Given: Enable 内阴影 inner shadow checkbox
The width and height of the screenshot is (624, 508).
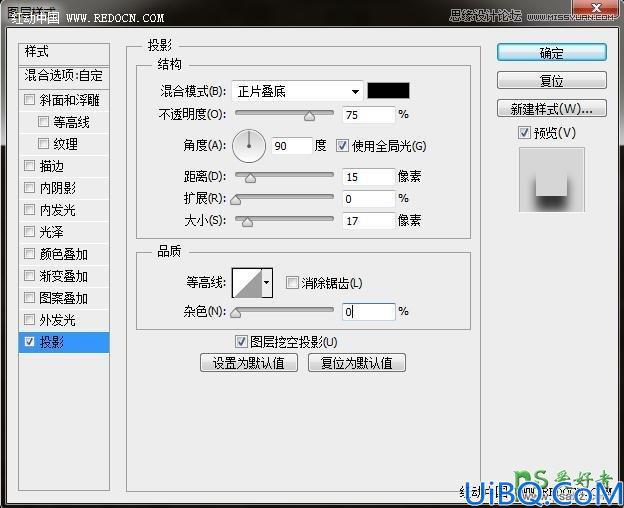Looking at the screenshot, I should click(x=29, y=187).
